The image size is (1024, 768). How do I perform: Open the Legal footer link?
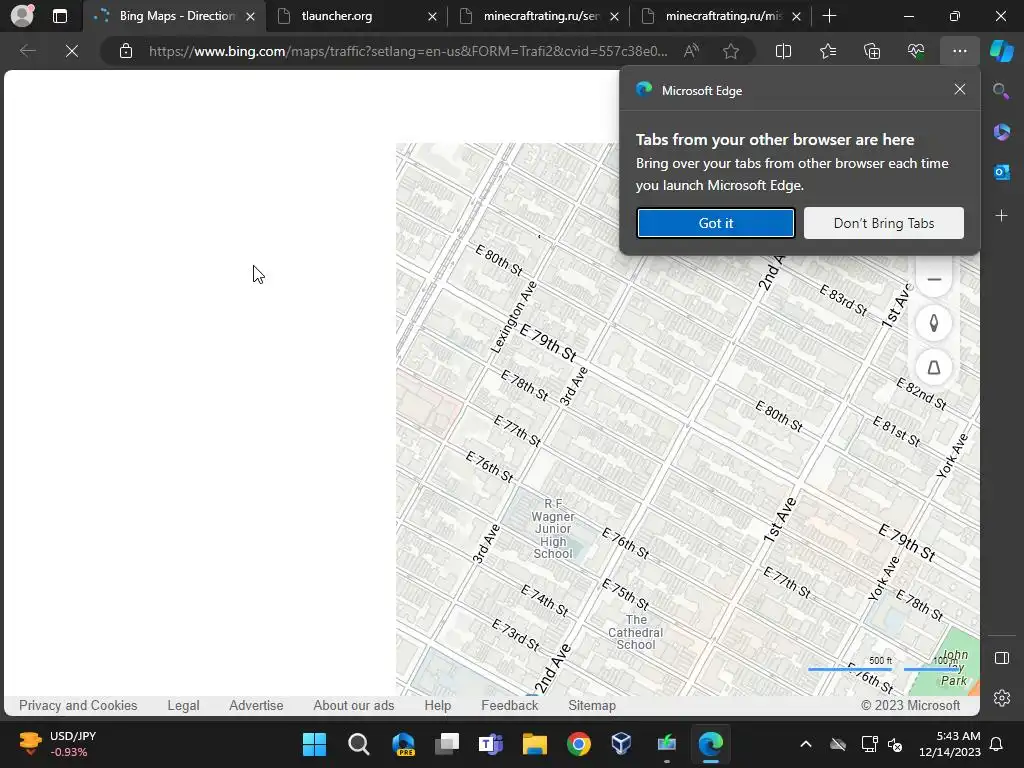pos(183,705)
